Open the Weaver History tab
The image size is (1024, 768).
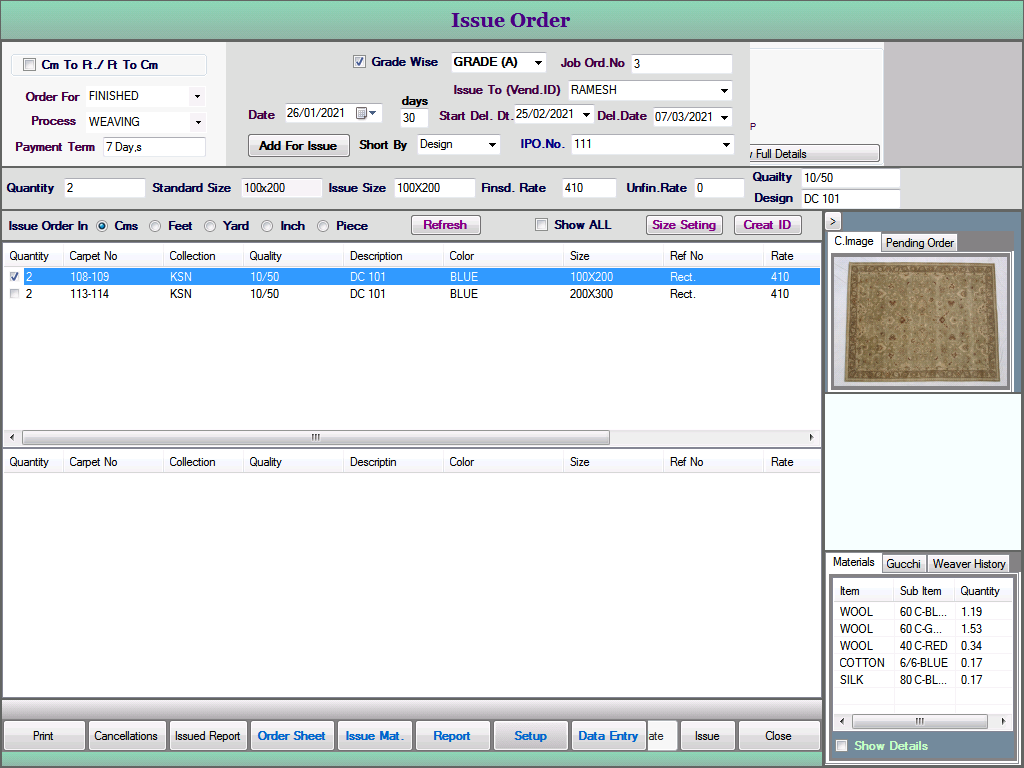(x=968, y=564)
